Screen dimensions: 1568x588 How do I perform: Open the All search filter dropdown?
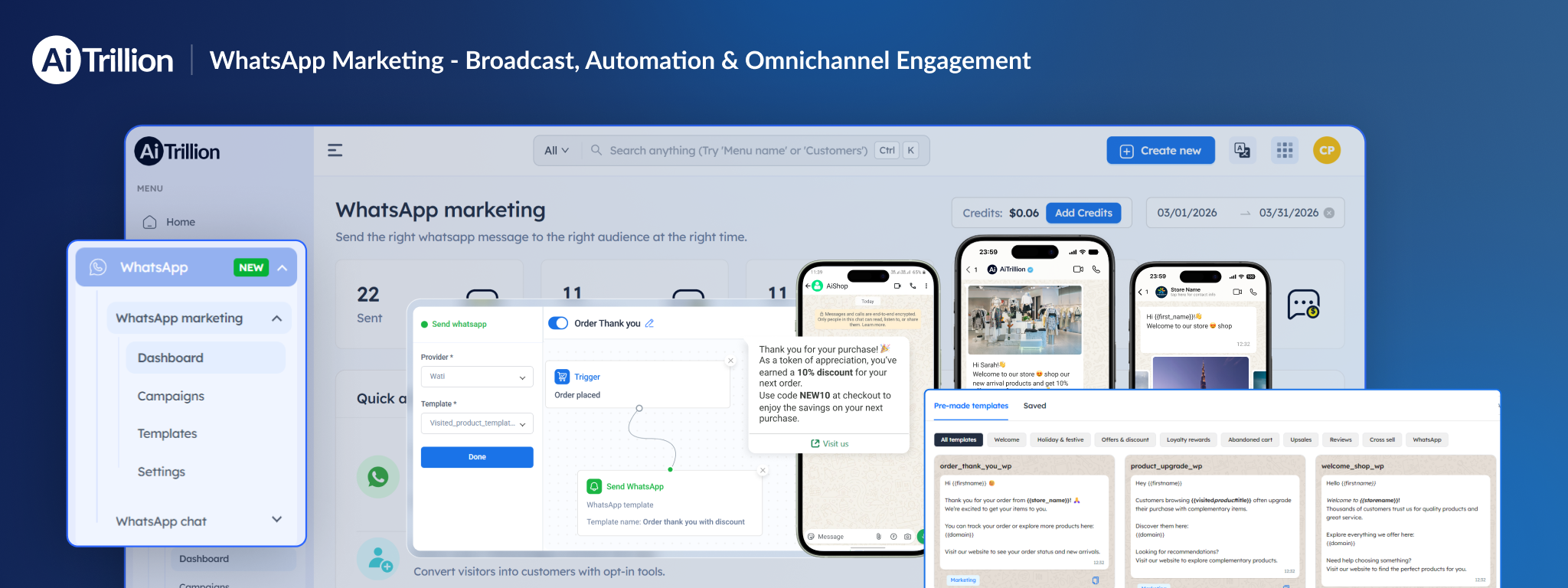tap(557, 150)
